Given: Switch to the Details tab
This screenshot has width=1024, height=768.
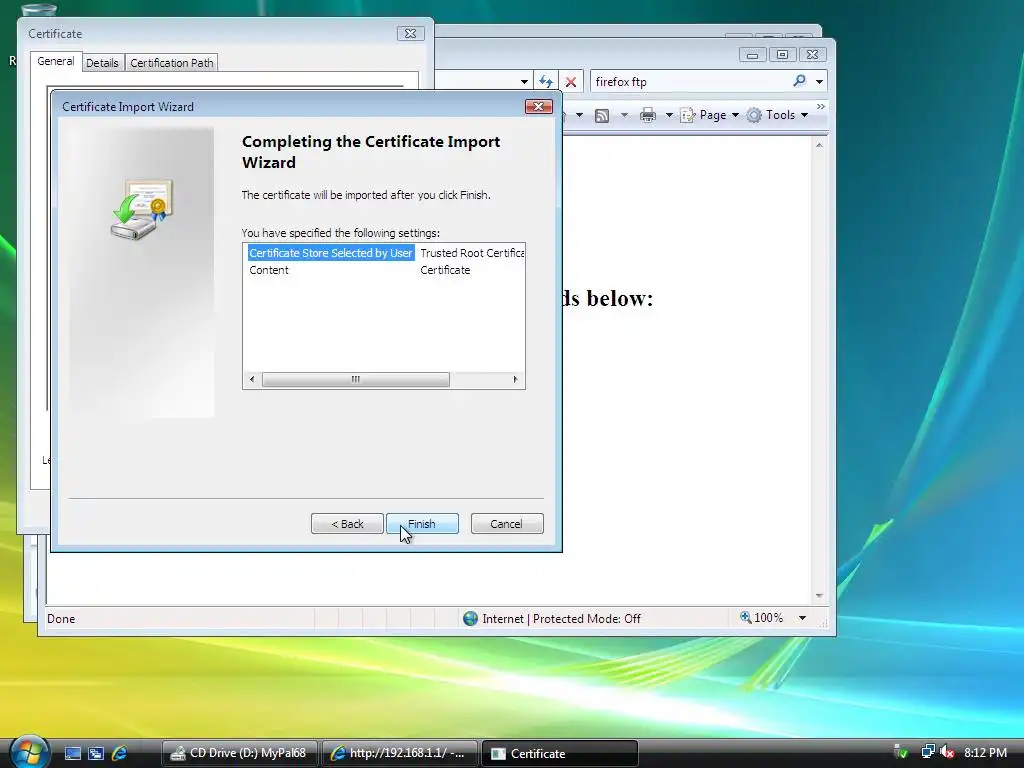Looking at the screenshot, I should tap(102, 63).
